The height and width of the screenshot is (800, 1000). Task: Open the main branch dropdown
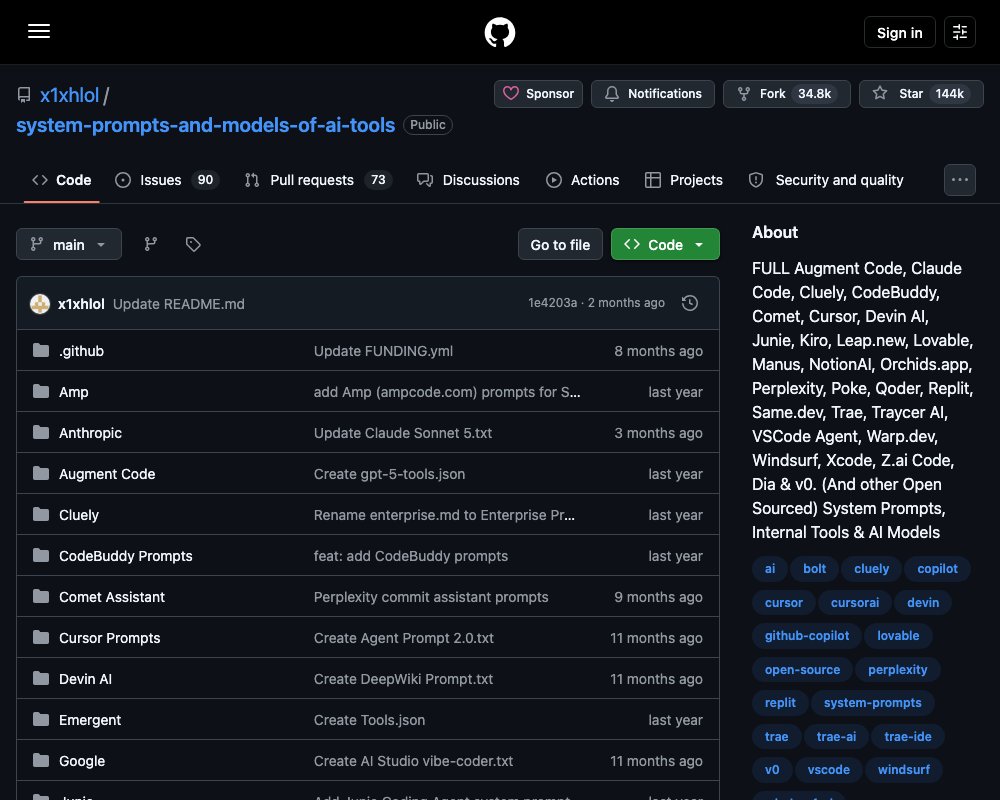pos(69,244)
